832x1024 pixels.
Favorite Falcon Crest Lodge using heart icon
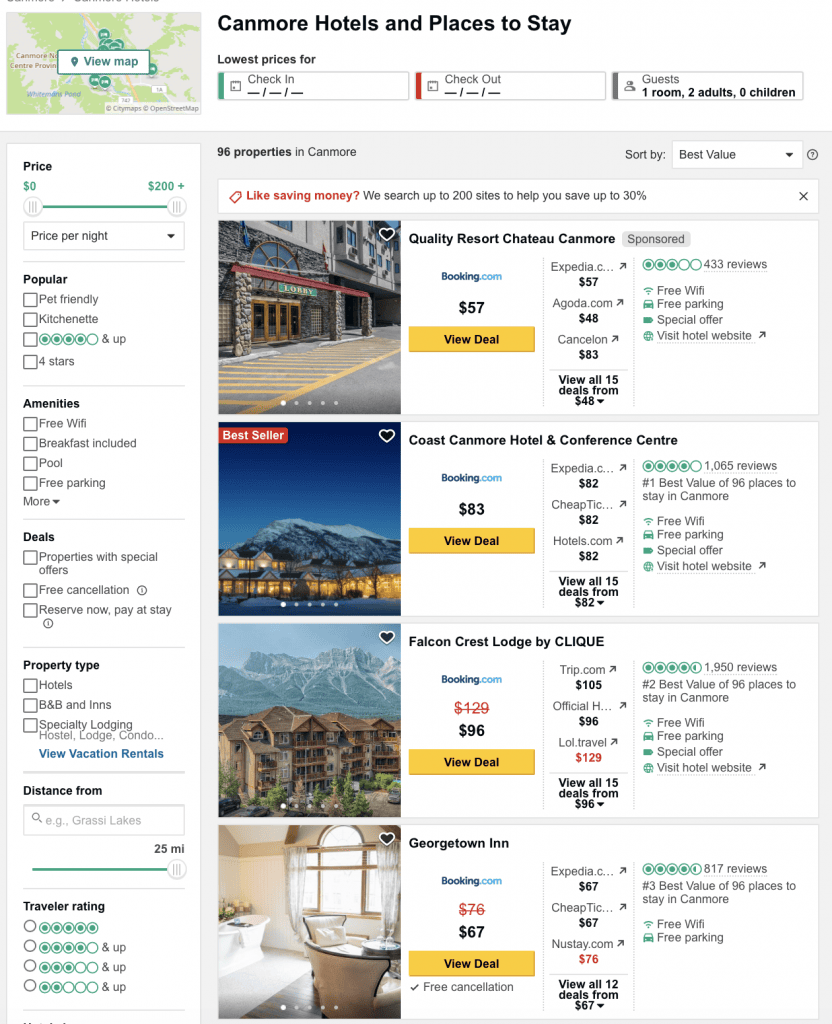tap(386, 638)
